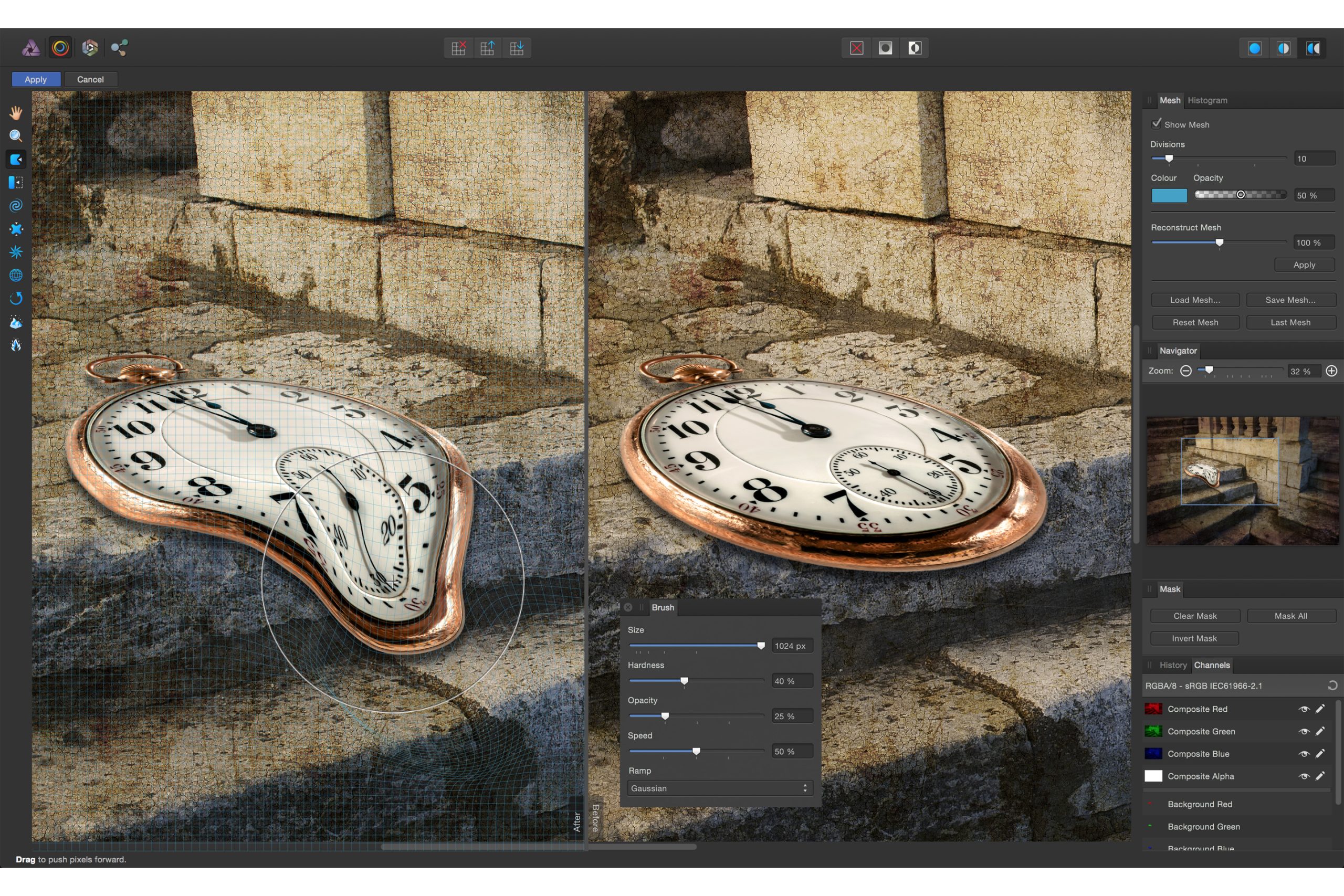The image size is (1344, 896).
Task: Activate the Zoom magnifier tool
Action: tap(16, 136)
